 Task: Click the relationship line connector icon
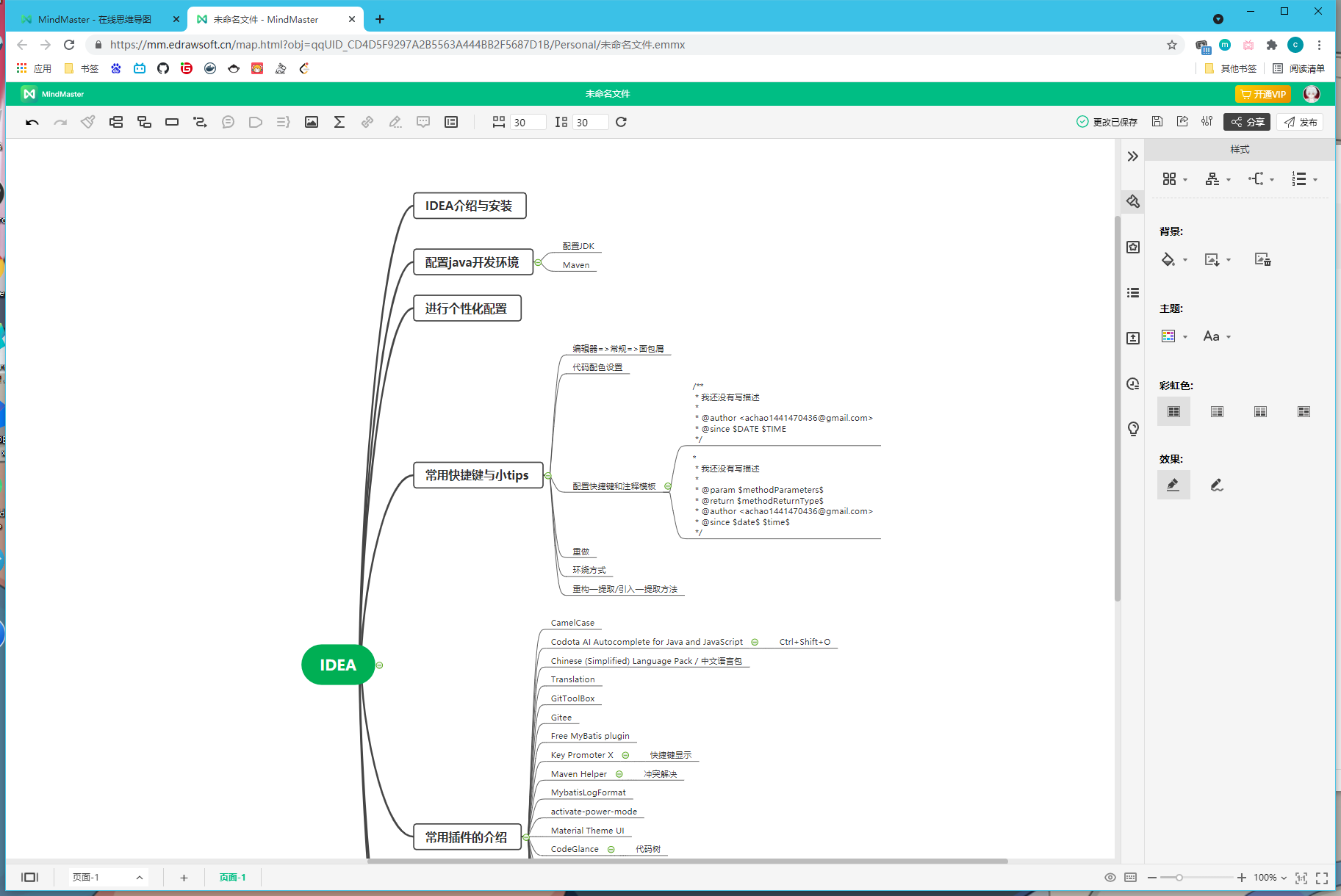coord(200,122)
